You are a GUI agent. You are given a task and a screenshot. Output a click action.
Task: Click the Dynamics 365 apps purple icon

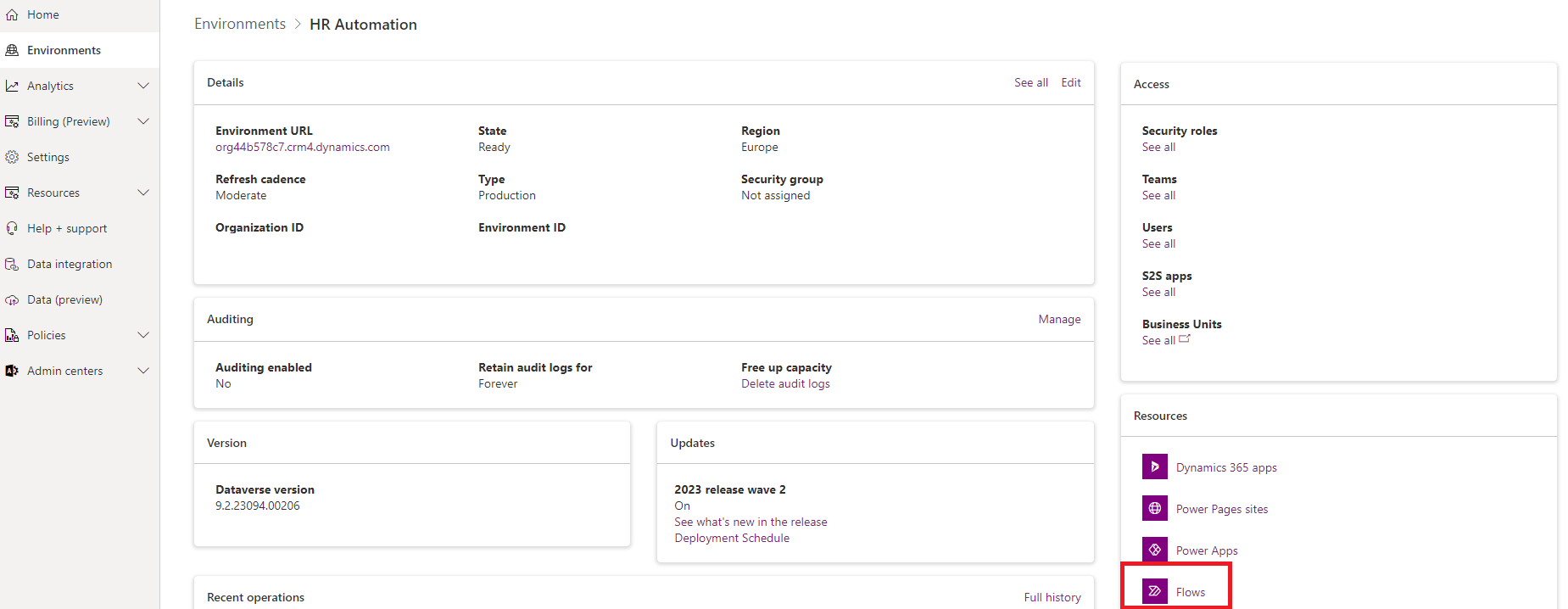1155,467
